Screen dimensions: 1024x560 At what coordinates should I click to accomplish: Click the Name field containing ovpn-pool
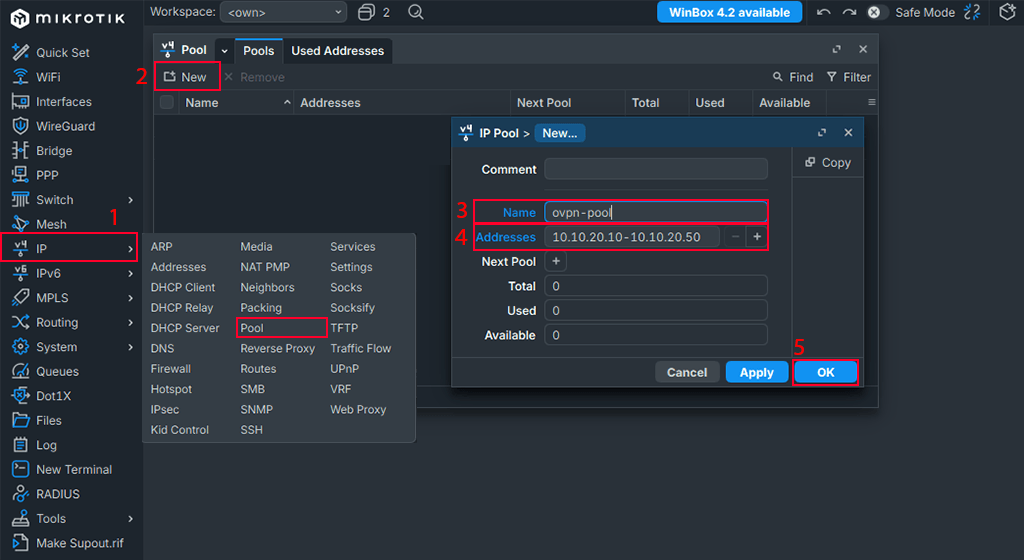pyautogui.click(x=656, y=212)
